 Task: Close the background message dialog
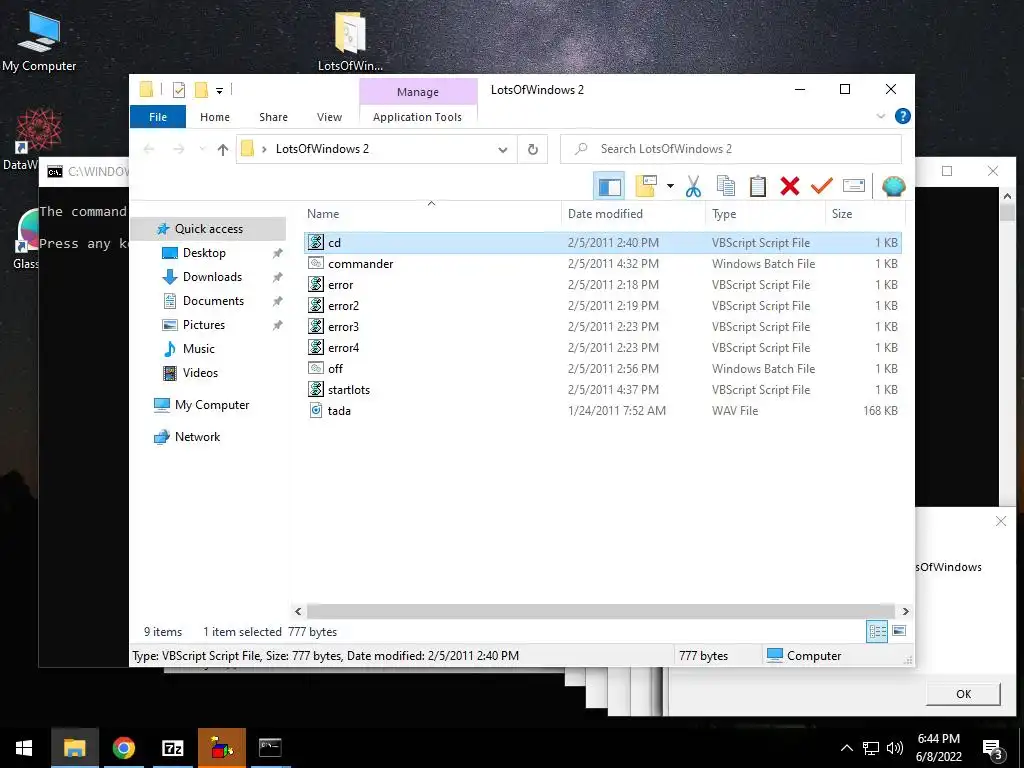coord(1000,521)
